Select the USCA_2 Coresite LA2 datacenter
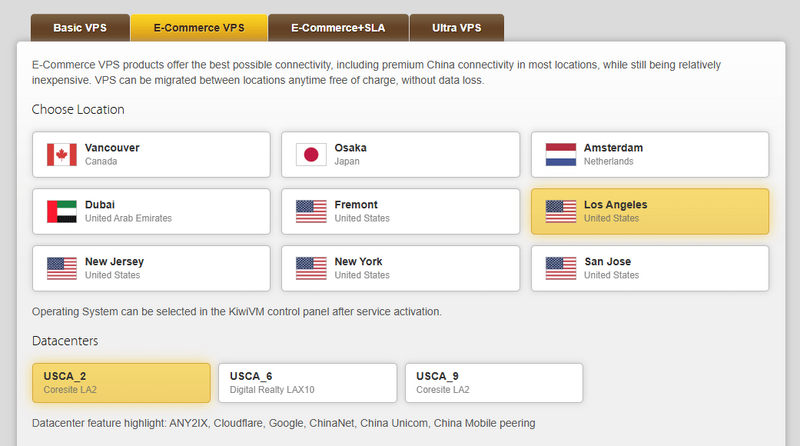This screenshot has width=800, height=446. 121,383
